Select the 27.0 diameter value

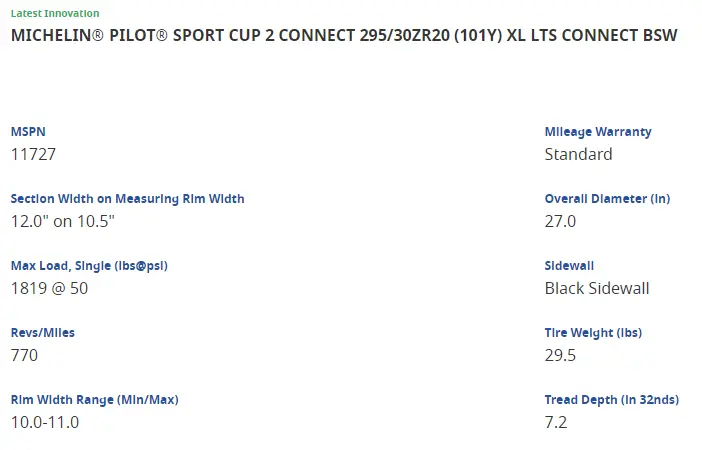pos(560,221)
